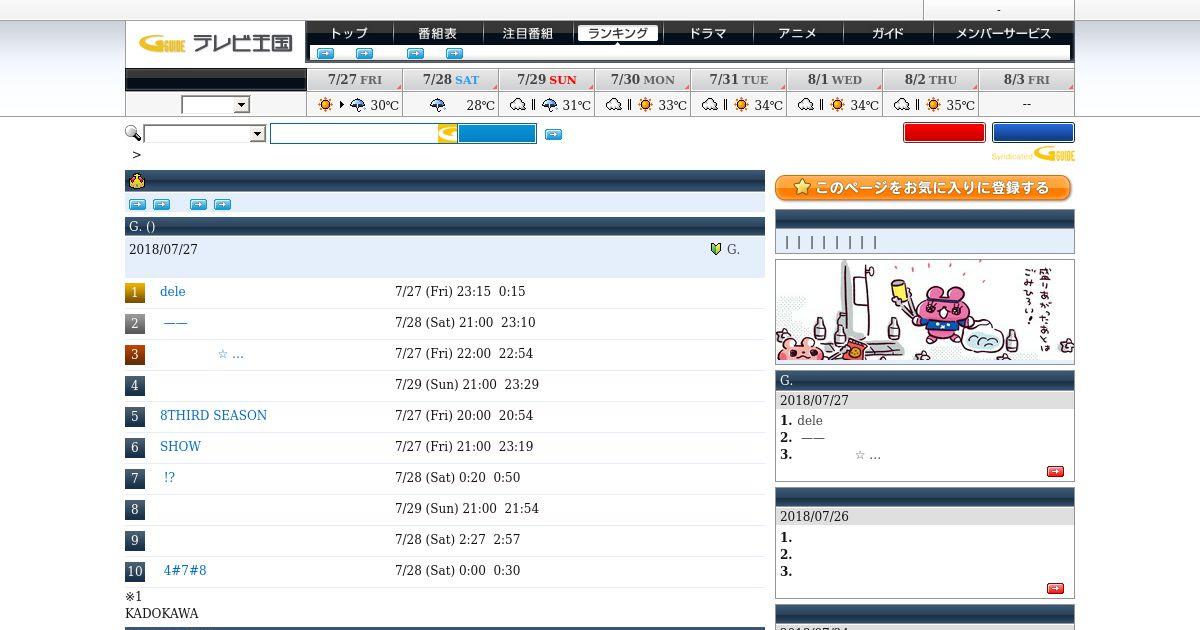Select the 7/31 TUE date column

[x=738, y=79]
